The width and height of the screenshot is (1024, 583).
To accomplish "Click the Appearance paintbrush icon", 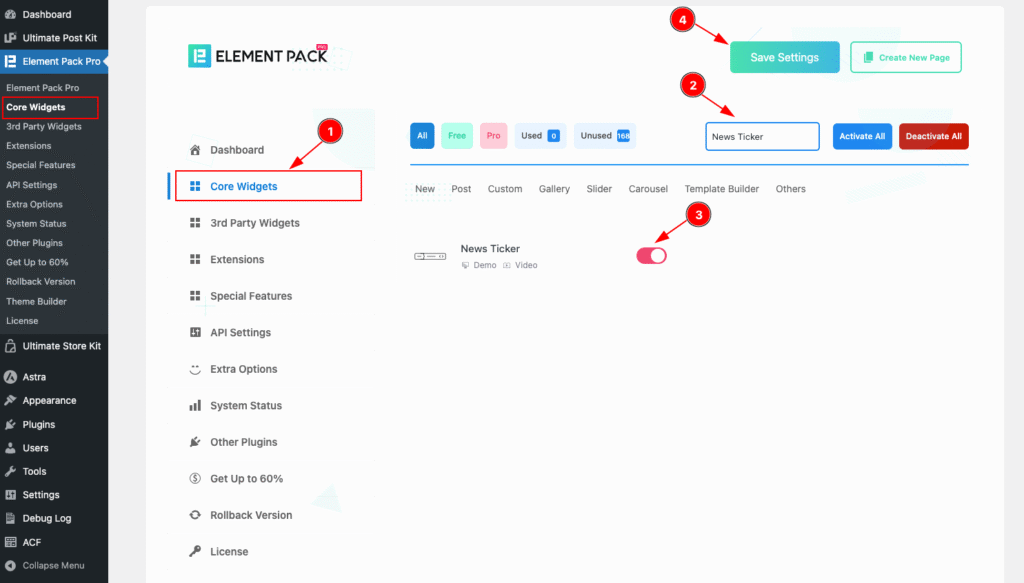I will click(x=10, y=400).
